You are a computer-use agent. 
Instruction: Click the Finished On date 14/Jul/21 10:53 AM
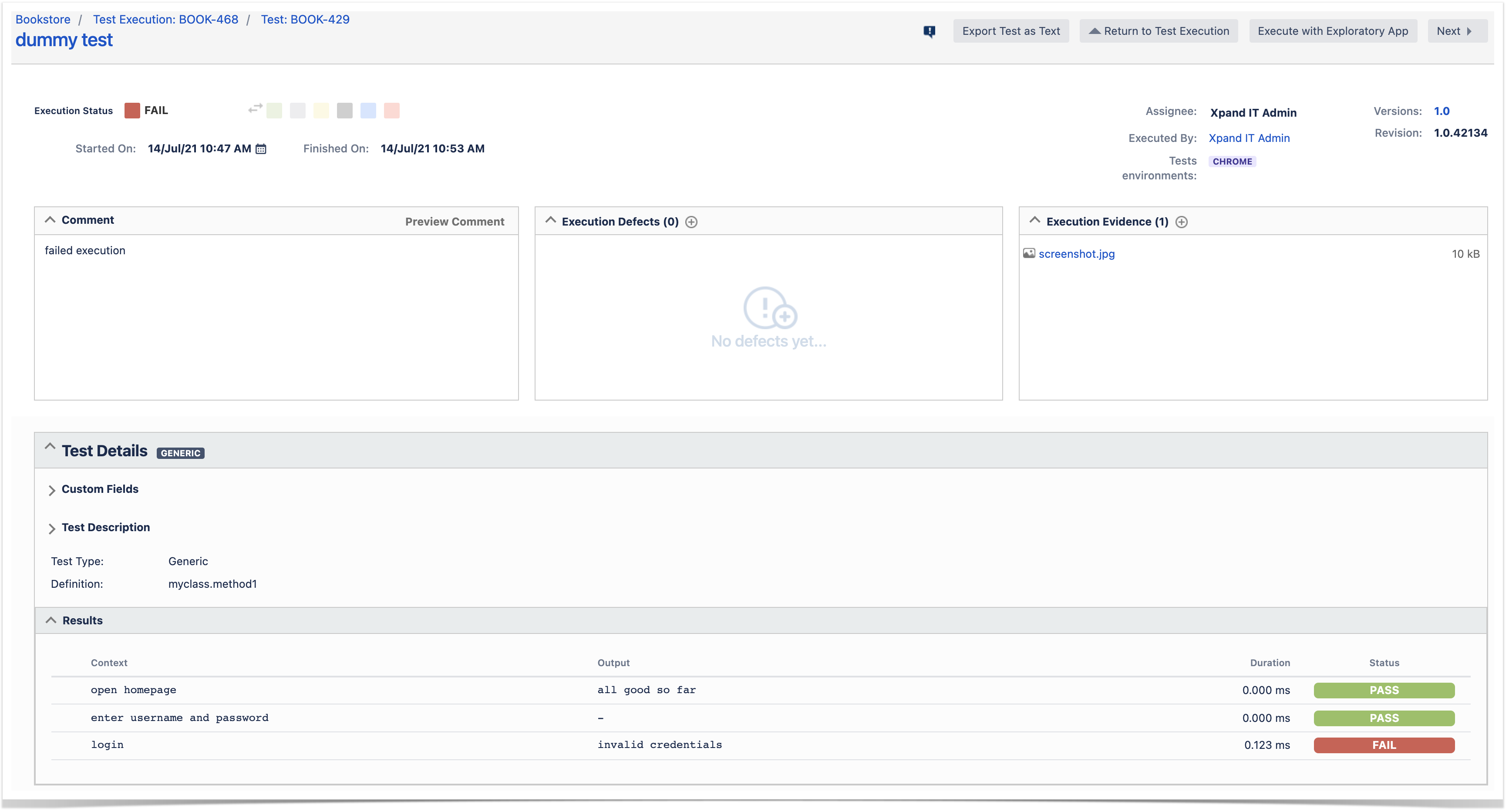tap(432, 149)
